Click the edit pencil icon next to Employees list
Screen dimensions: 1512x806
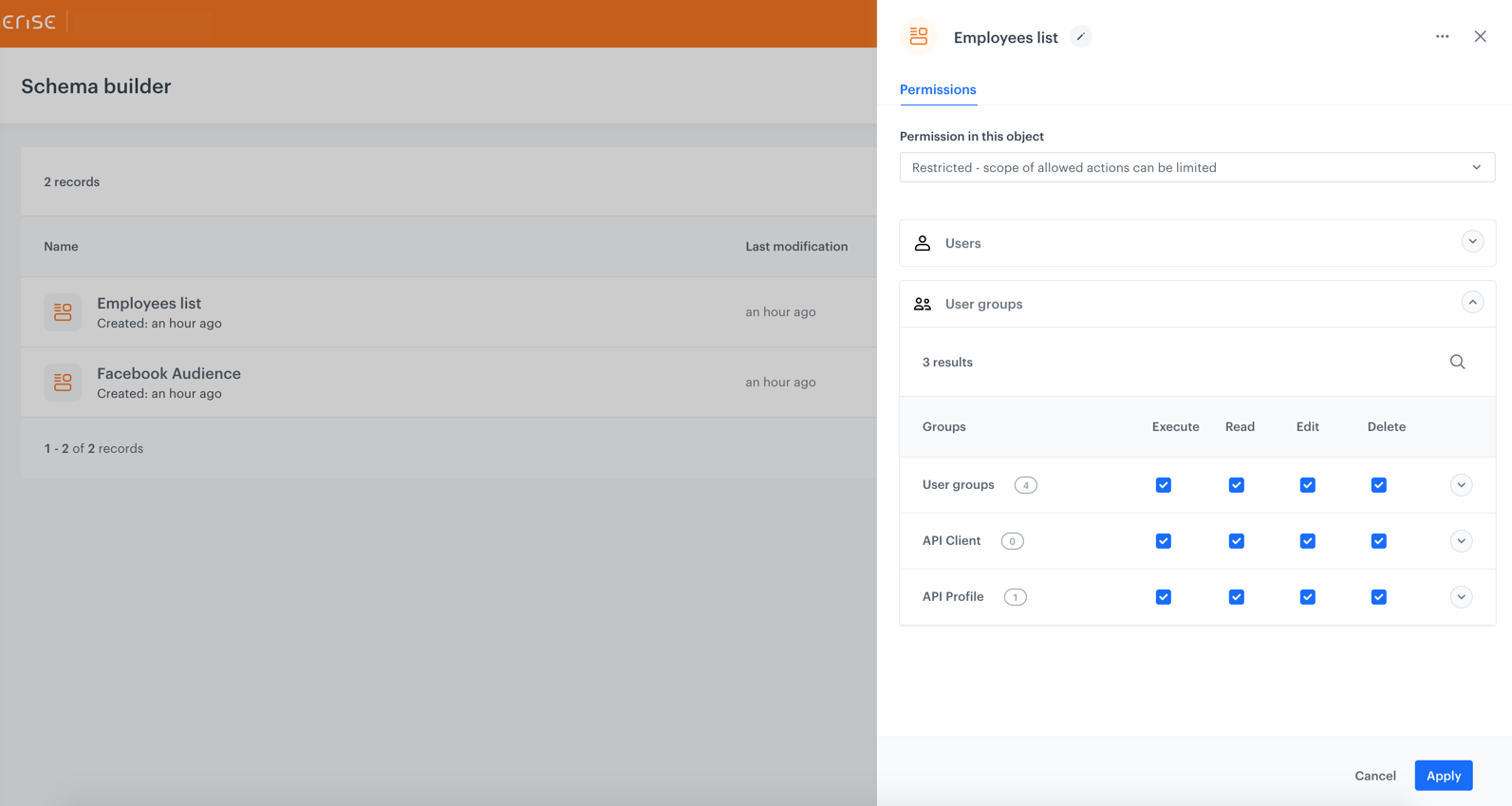1080,36
